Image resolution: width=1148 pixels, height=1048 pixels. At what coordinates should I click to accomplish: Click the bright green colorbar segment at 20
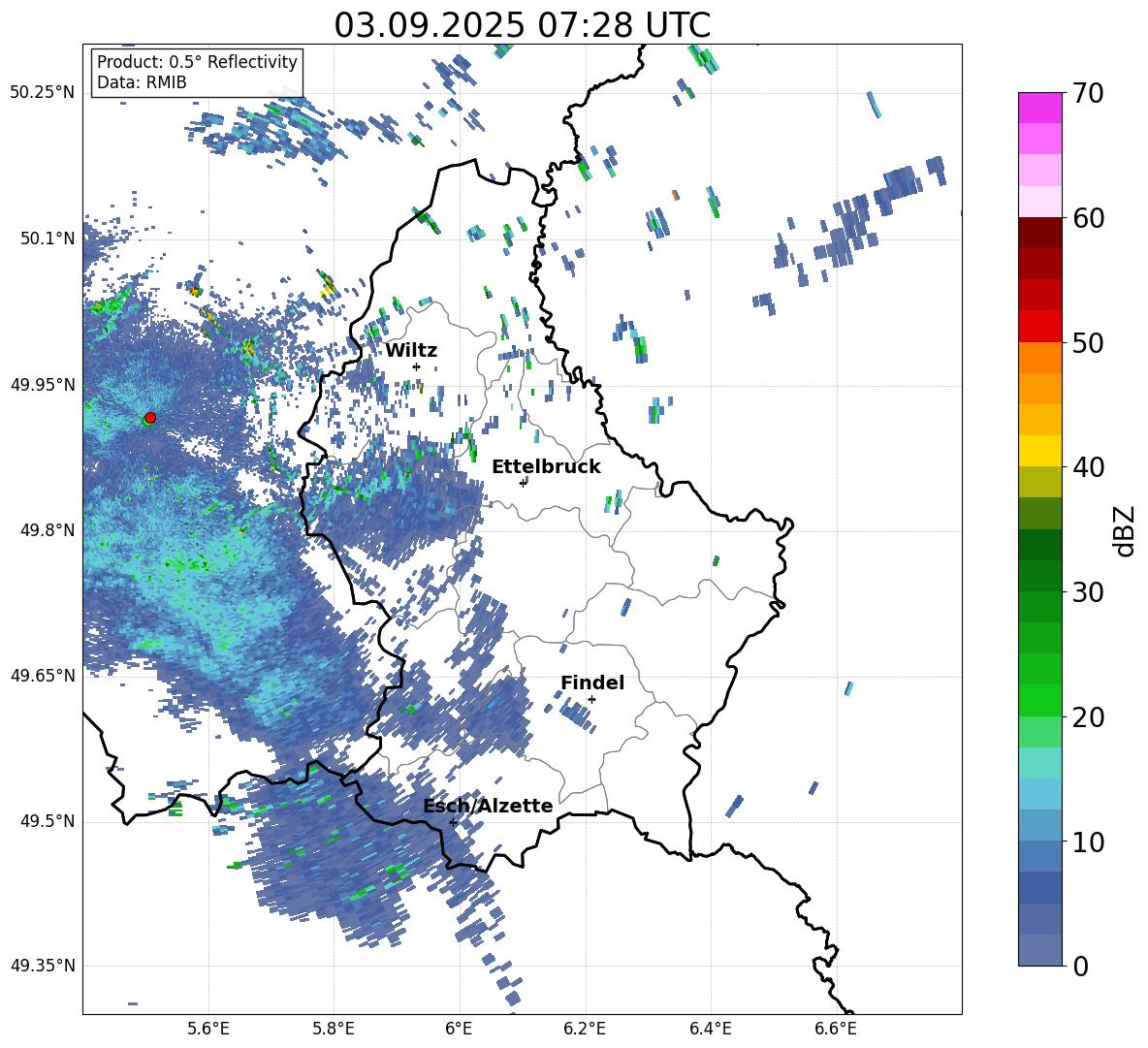[1039, 700]
